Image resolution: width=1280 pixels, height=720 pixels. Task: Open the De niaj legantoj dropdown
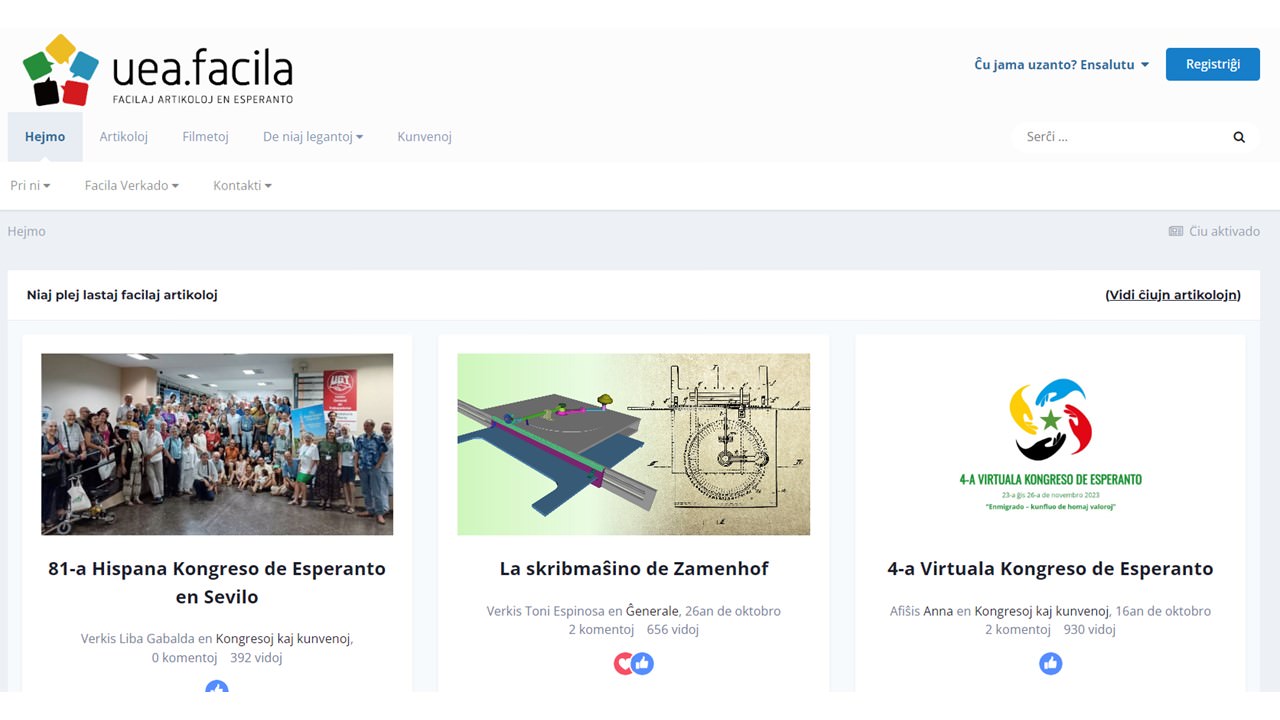pos(313,137)
